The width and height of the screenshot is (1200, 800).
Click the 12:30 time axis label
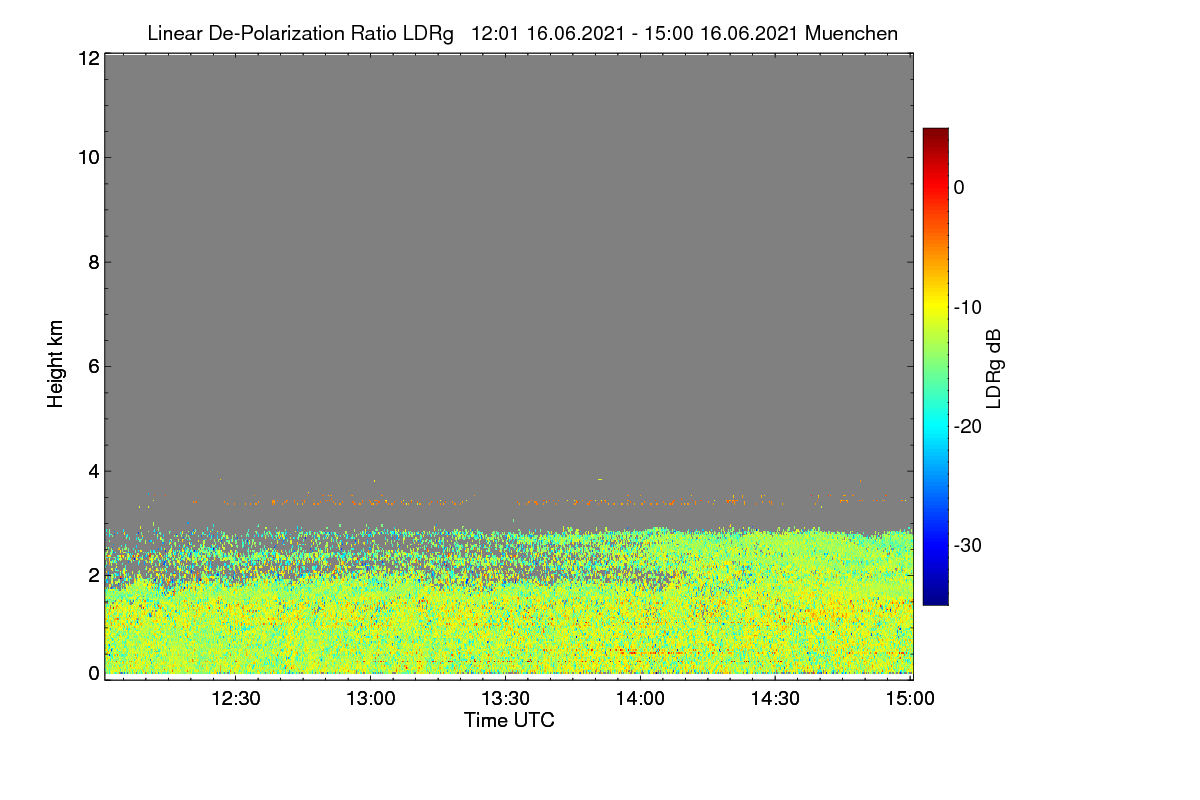coord(237,699)
